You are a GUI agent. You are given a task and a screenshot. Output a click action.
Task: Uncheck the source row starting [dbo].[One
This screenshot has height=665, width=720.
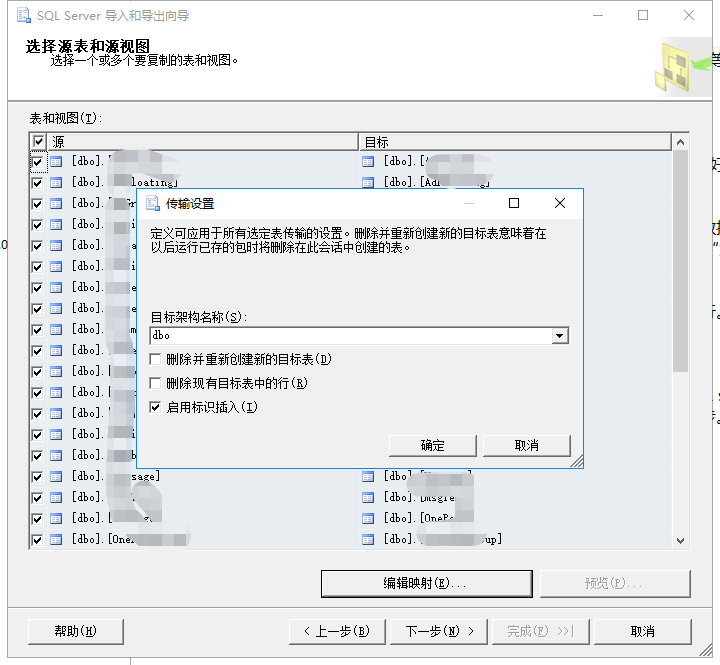[x=38, y=540]
